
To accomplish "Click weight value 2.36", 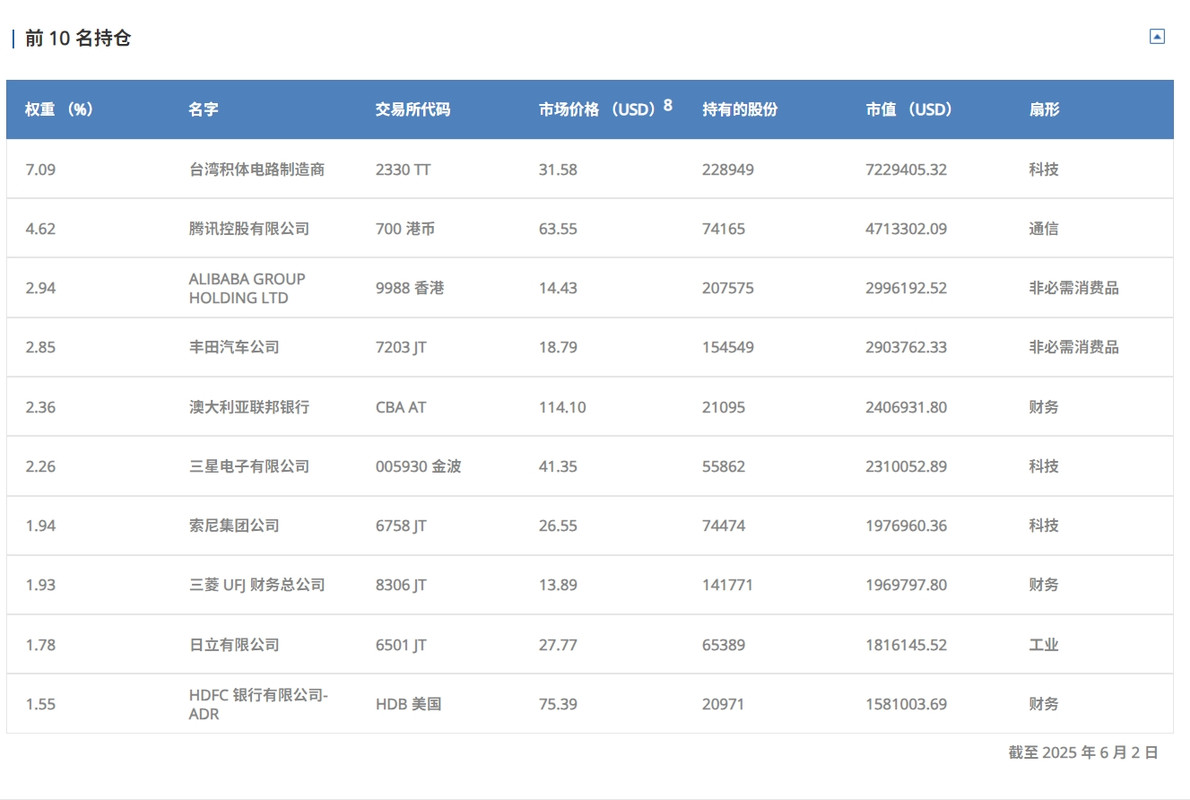I will tap(40, 407).
